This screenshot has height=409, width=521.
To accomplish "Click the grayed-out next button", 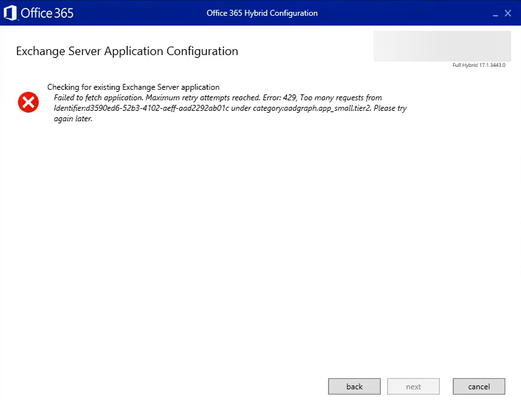I will (413, 386).
